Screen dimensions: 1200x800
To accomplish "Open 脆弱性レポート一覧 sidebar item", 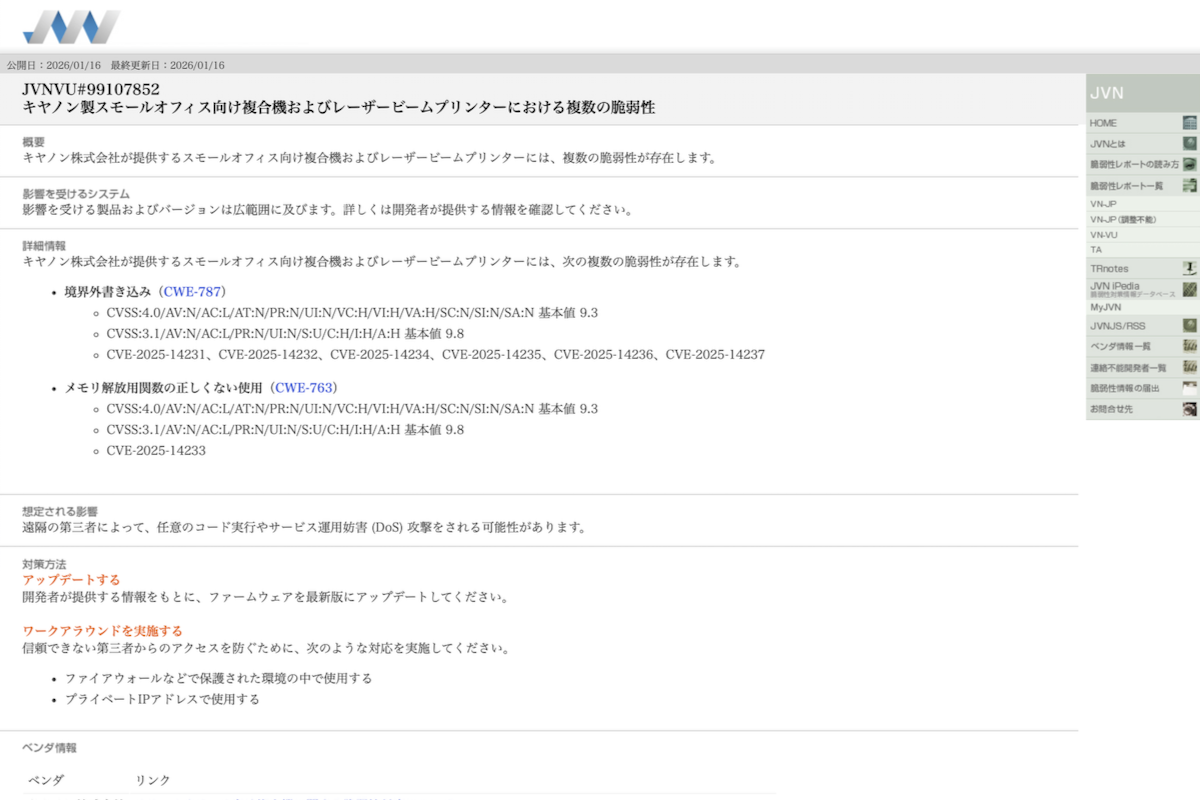I will coord(1143,185).
